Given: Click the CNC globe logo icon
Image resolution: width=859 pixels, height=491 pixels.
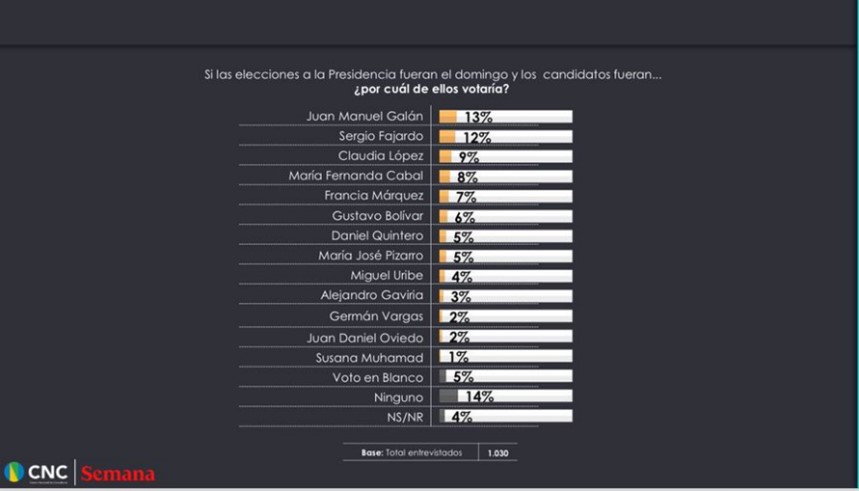Looking at the screenshot, I should point(14,473).
